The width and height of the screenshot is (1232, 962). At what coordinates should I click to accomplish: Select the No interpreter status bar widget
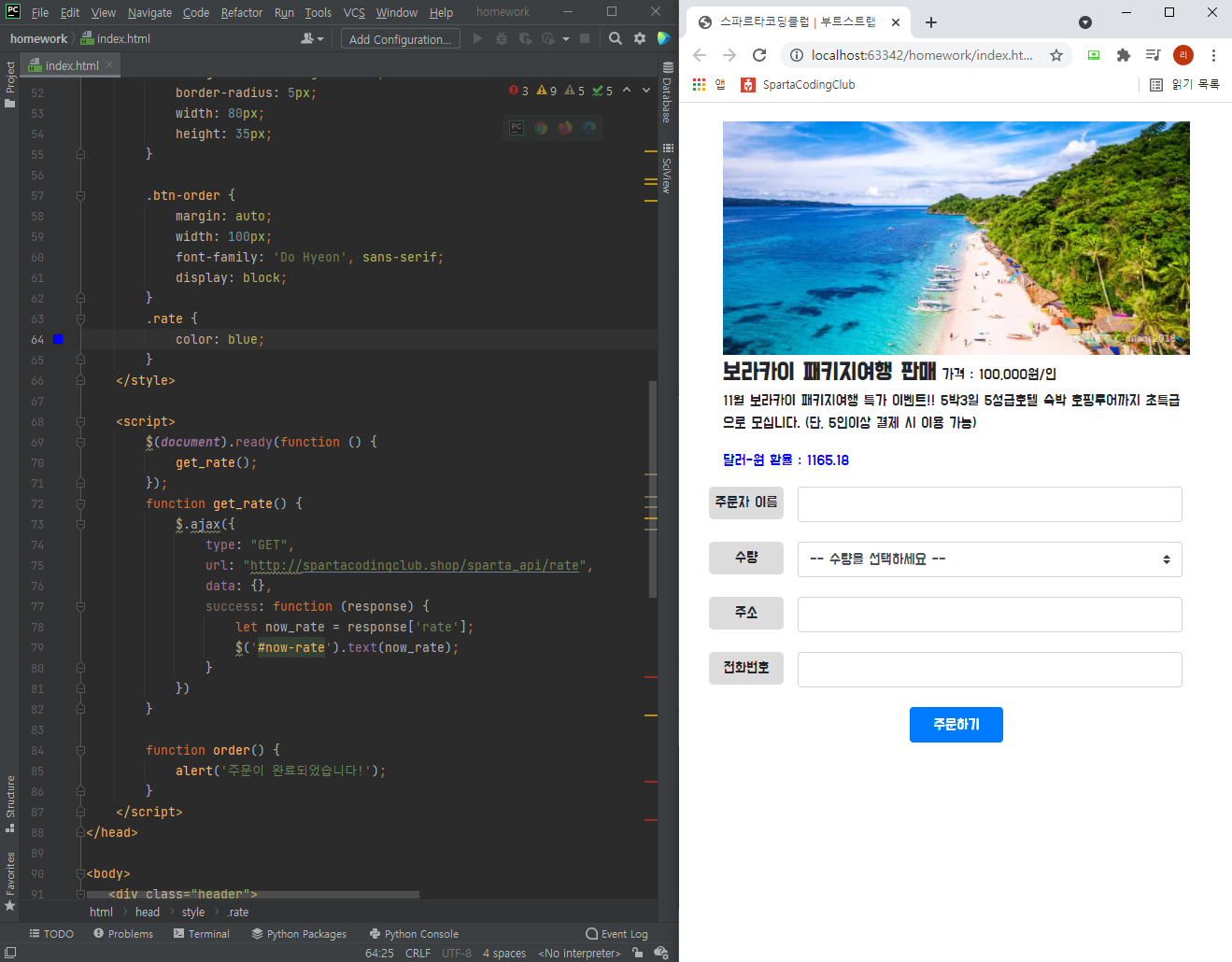(x=579, y=953)
